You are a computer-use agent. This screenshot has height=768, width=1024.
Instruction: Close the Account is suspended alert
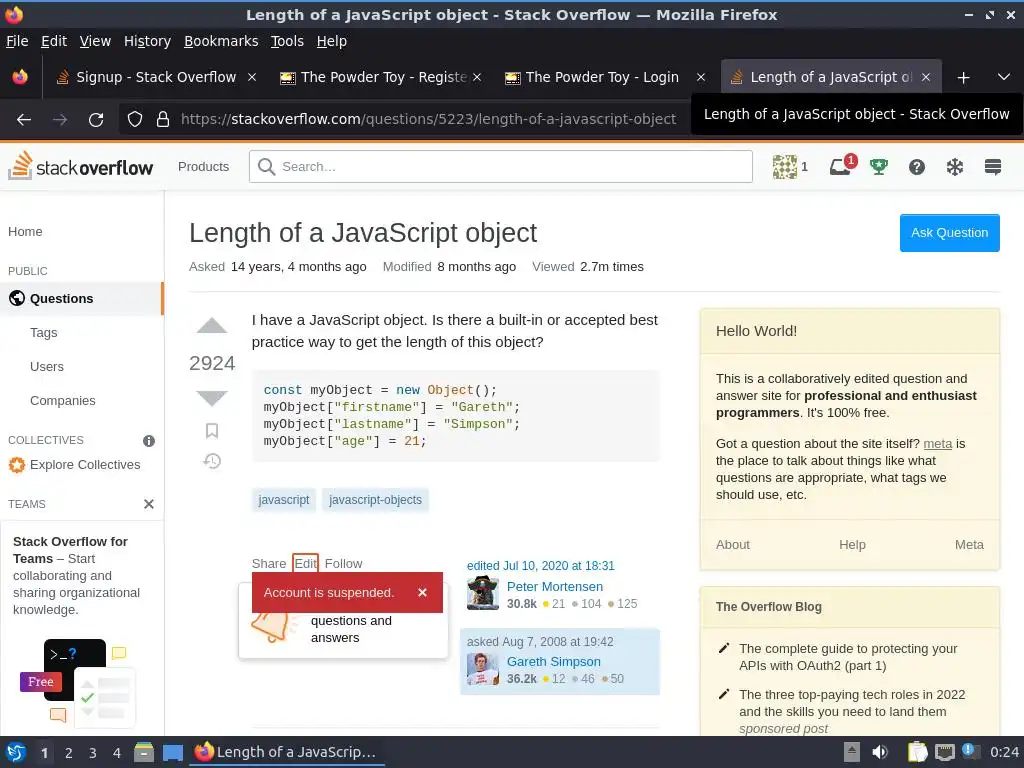point(423,592)
